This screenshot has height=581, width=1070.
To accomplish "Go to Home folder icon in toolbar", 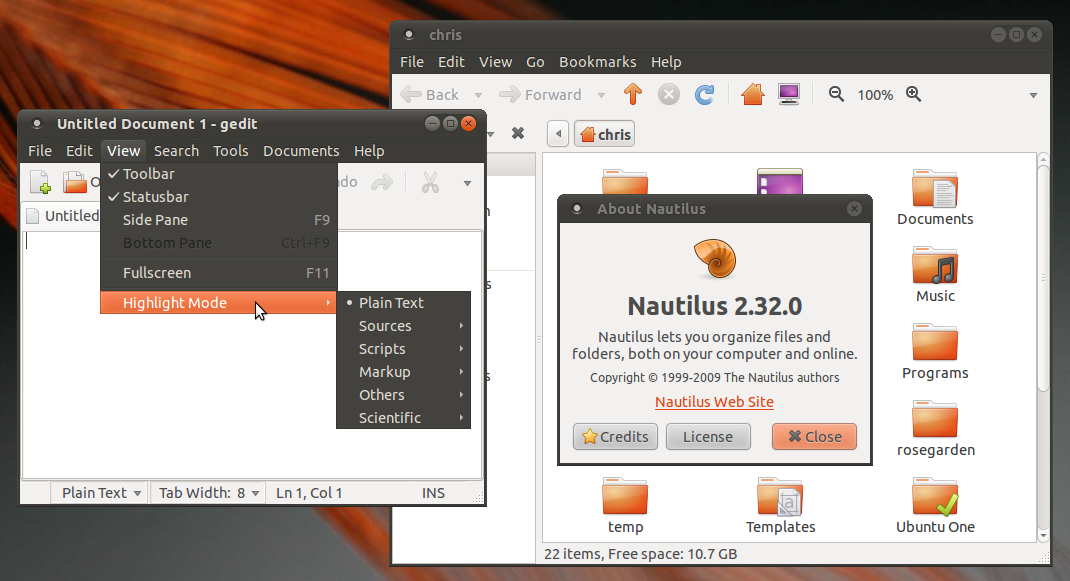I will [x=753, y=94].
